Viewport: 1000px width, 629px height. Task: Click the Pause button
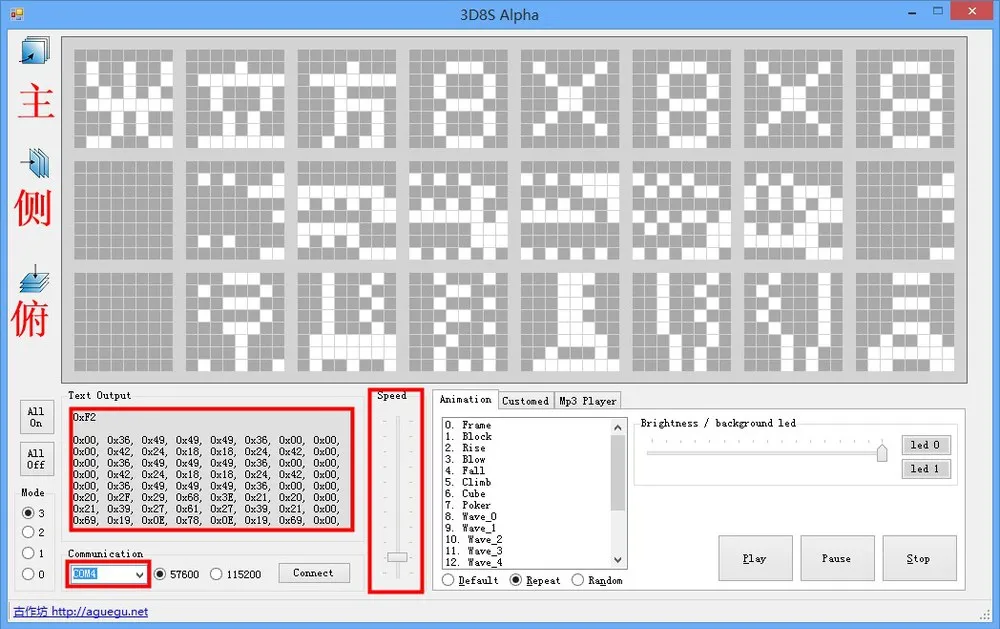(836, 558)
